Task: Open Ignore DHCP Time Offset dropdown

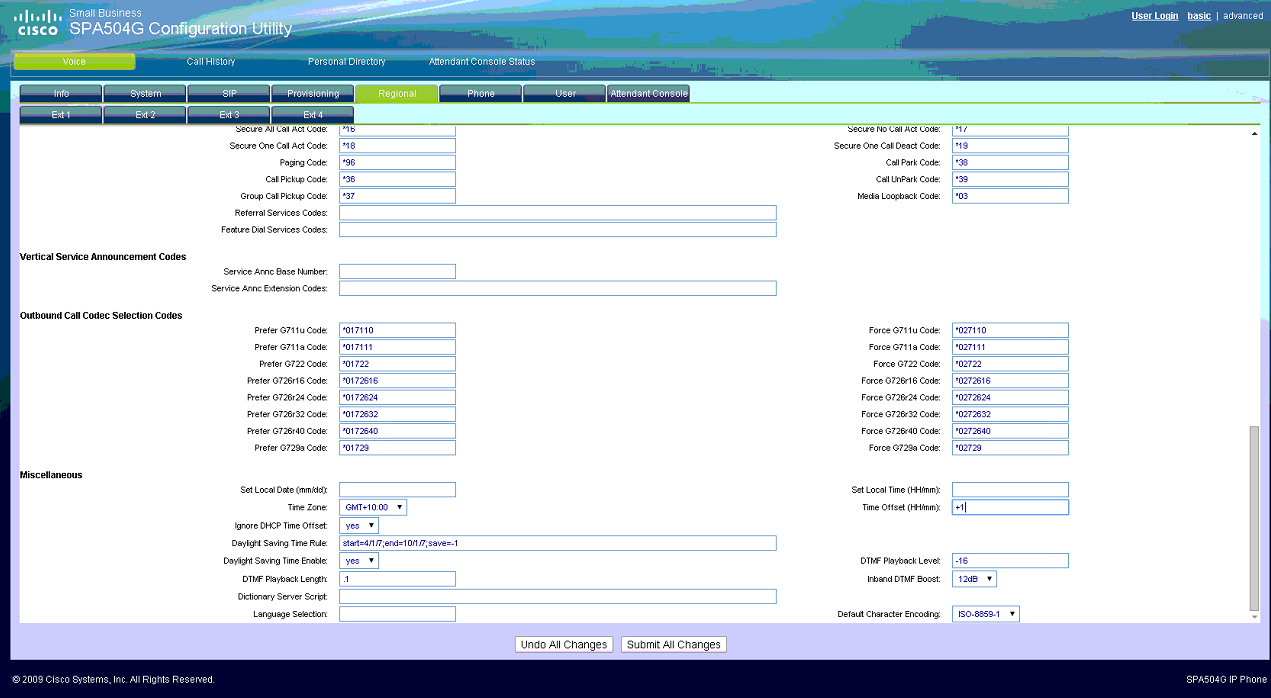Action: coord(359,525)
